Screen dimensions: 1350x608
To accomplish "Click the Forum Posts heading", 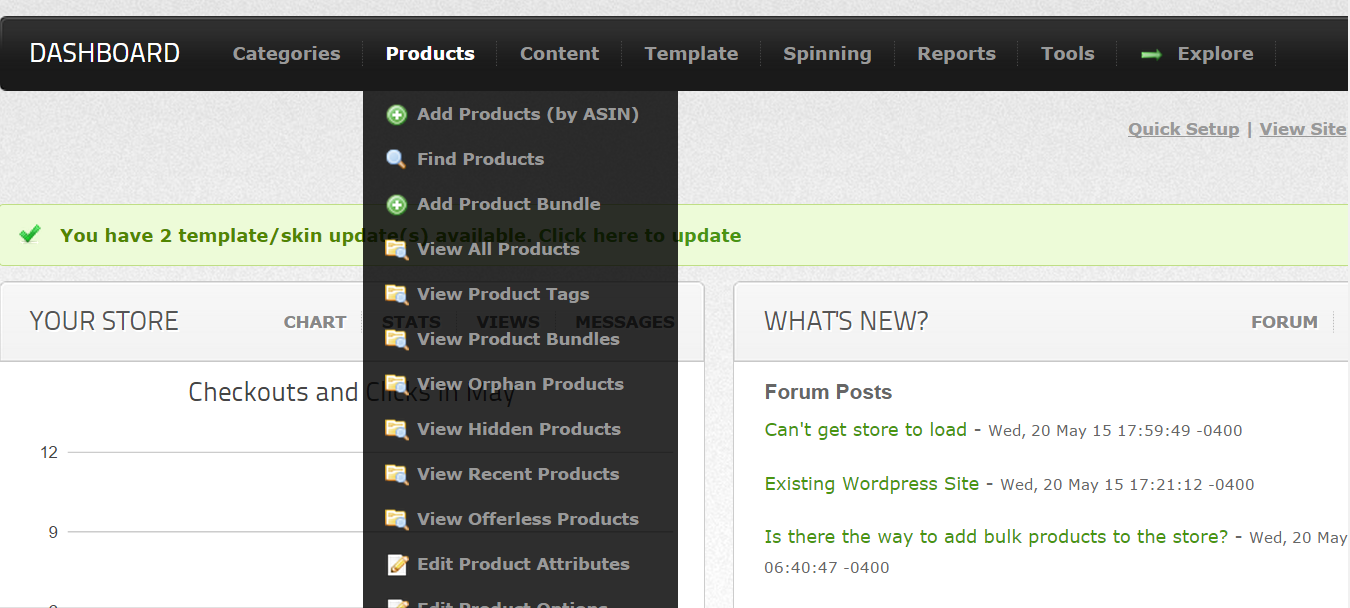I will tap(828, 392).
